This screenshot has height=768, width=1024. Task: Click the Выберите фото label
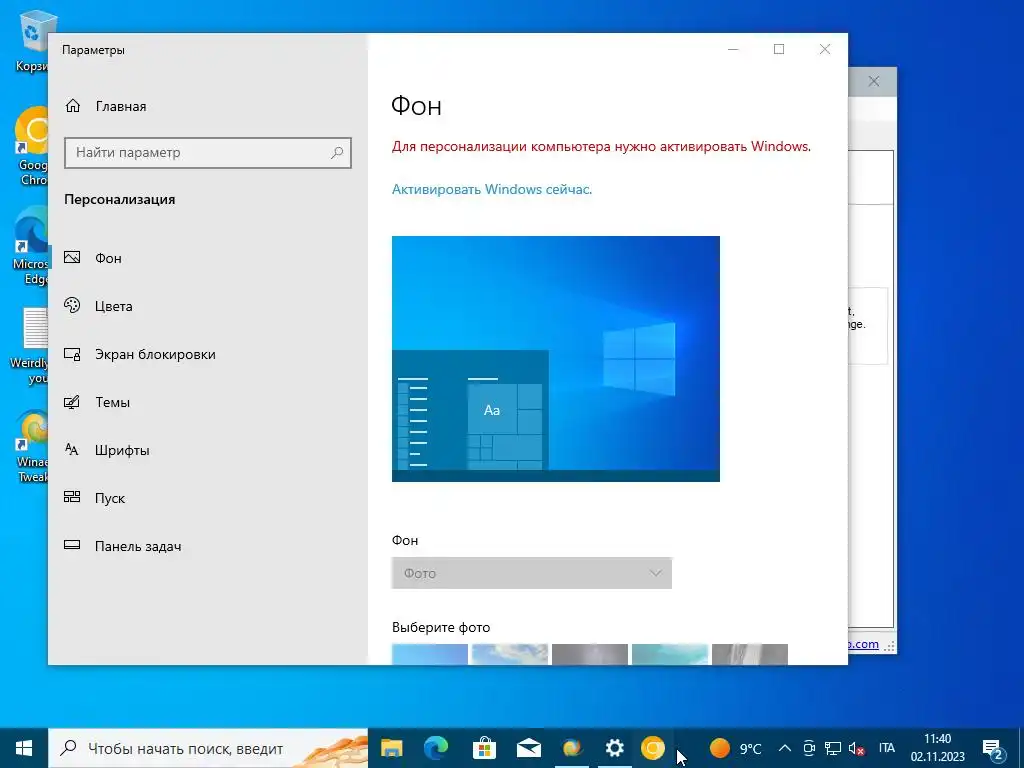coord(441,627)
